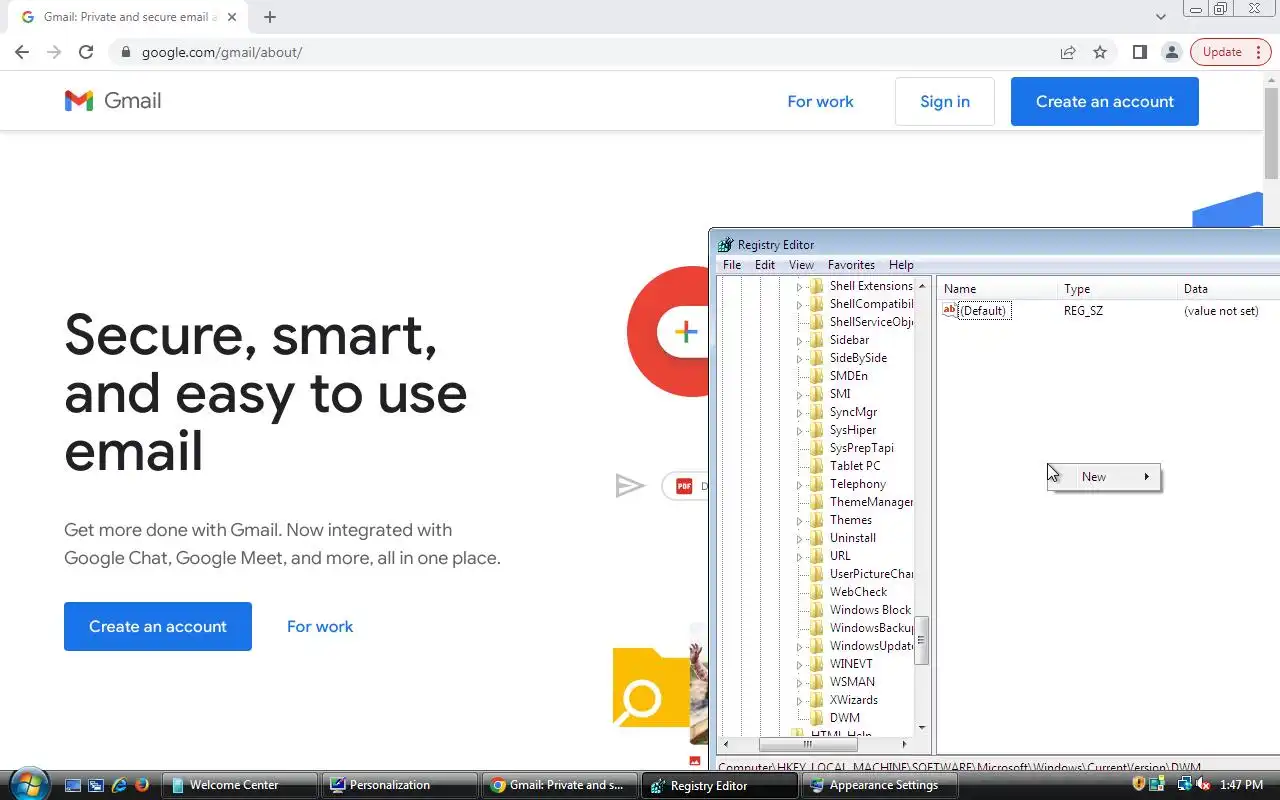Click REG_SZ in the Type column

click(x=1083, y=311)
